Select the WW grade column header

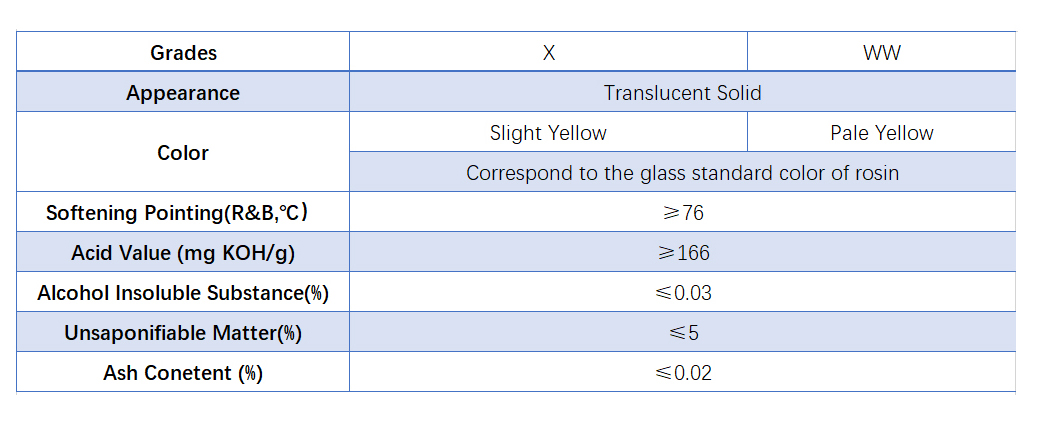coord(882,51)
